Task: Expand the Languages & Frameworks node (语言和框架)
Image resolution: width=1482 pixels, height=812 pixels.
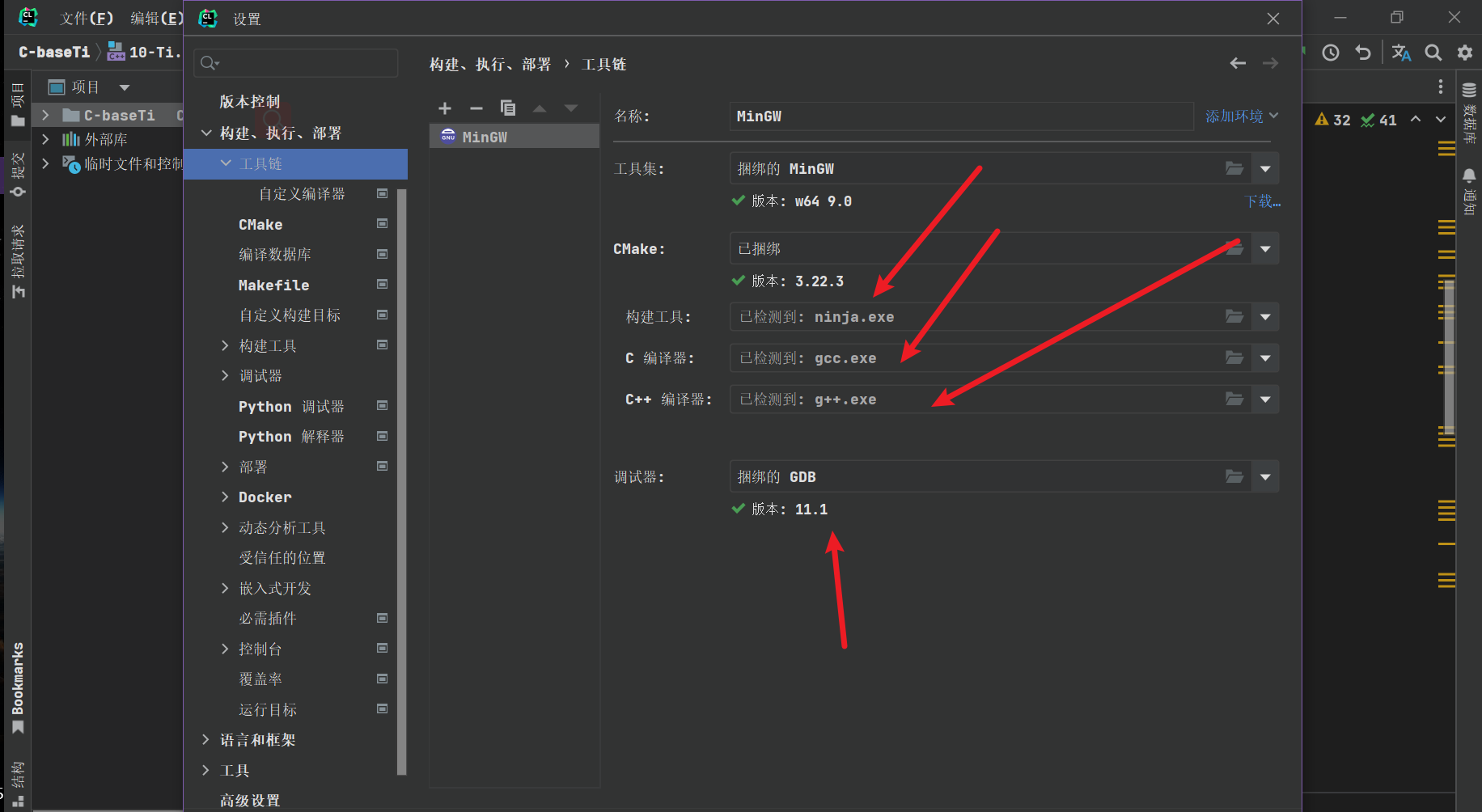Action: coord(205,739)
